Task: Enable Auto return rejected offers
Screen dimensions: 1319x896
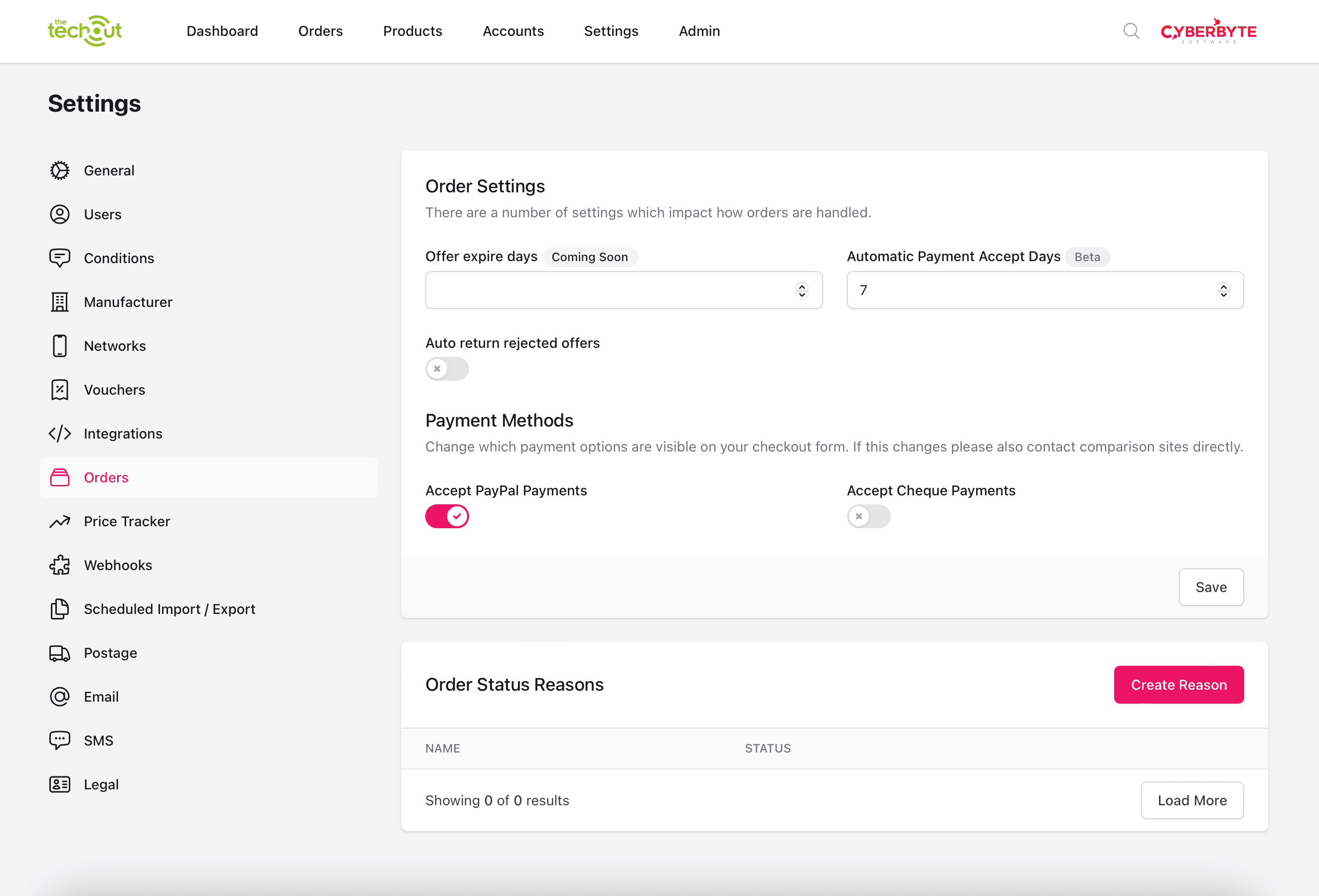Action: [x=447, y=369]
